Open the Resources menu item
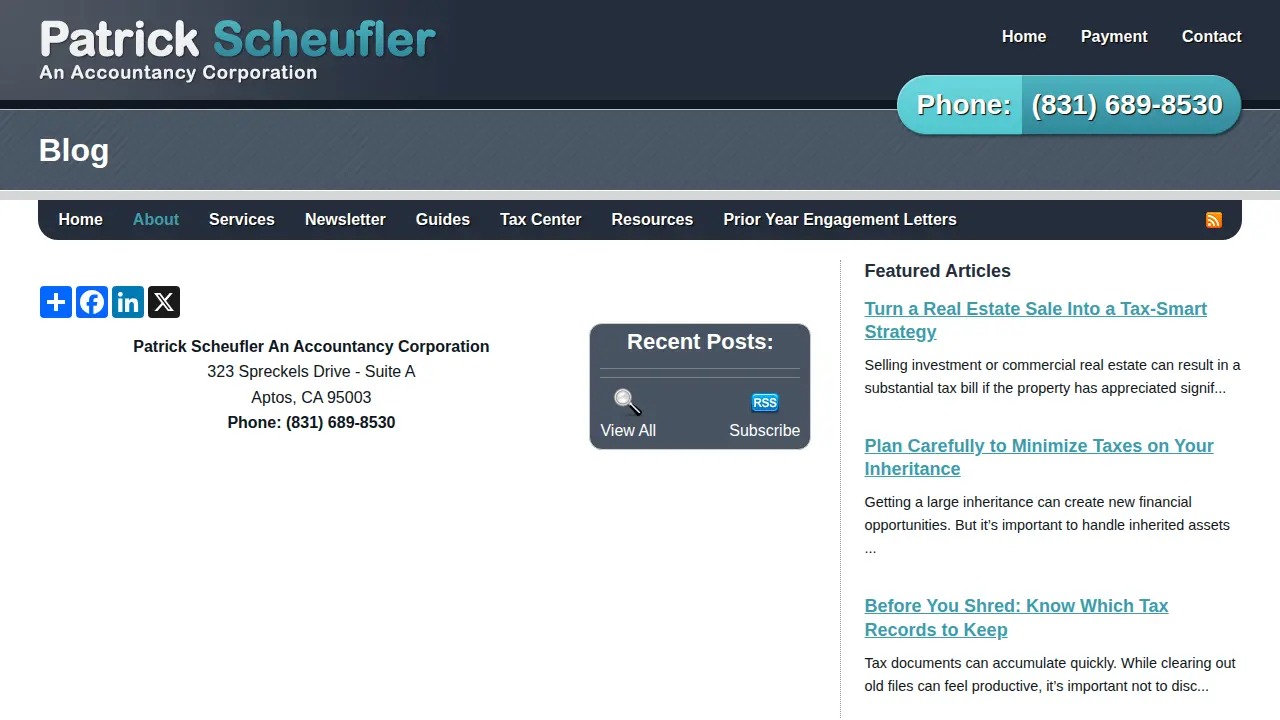Screen dimensions: 1280x720 click(652, 219)
